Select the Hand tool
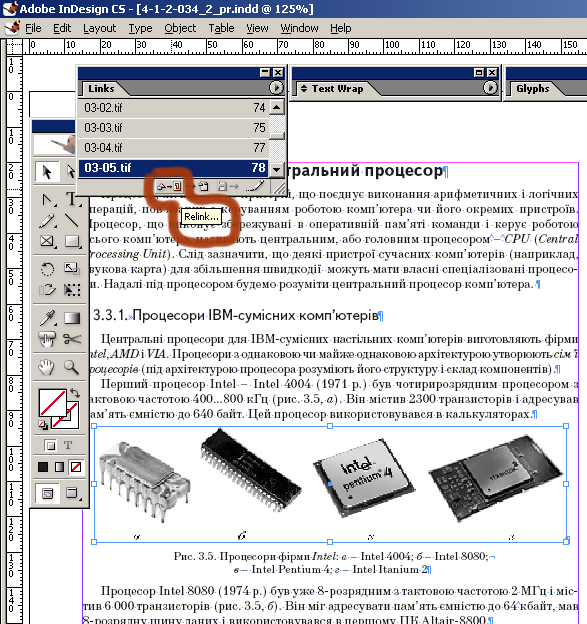The width and height of the screenshot is (587, 624). coord(47,367)
